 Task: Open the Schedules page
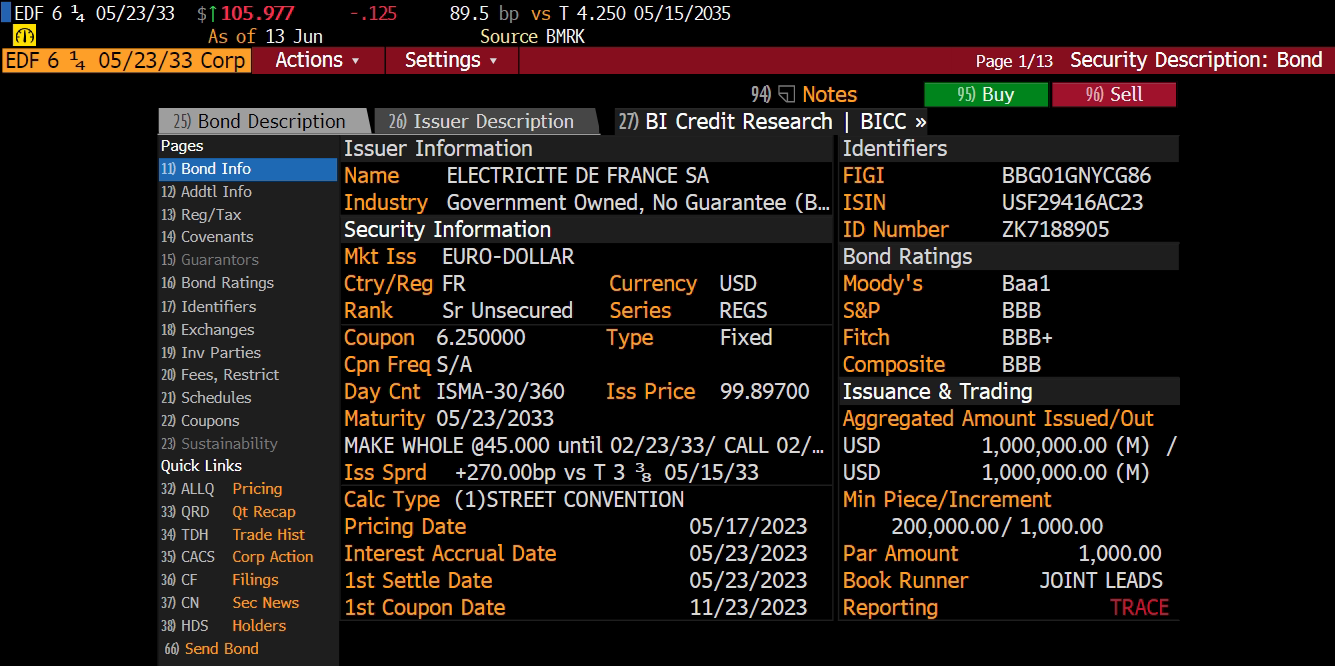pos(206,398)
